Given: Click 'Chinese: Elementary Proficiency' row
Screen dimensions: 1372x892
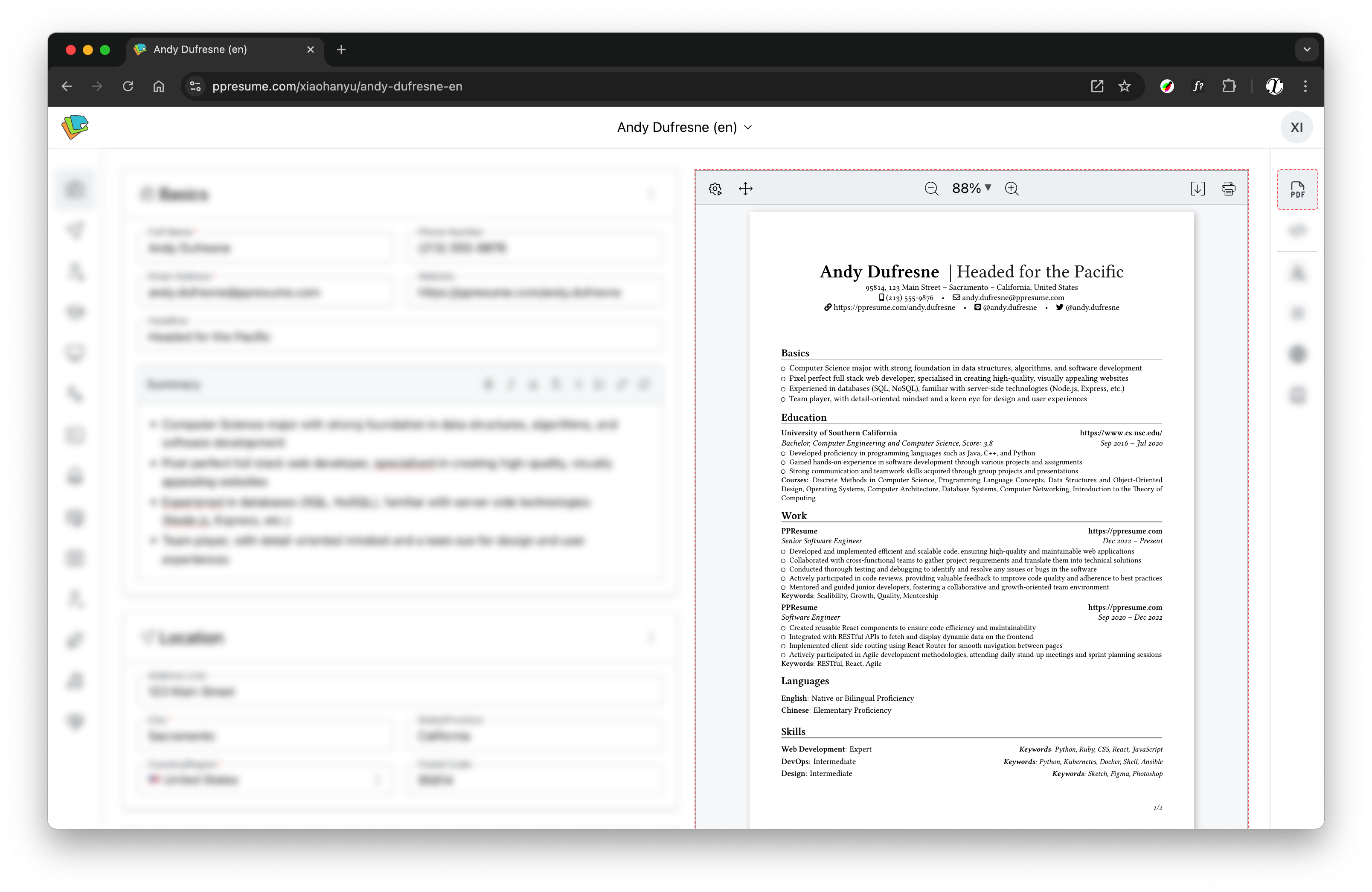Looking at the screenshot, I should coord(836,710).
